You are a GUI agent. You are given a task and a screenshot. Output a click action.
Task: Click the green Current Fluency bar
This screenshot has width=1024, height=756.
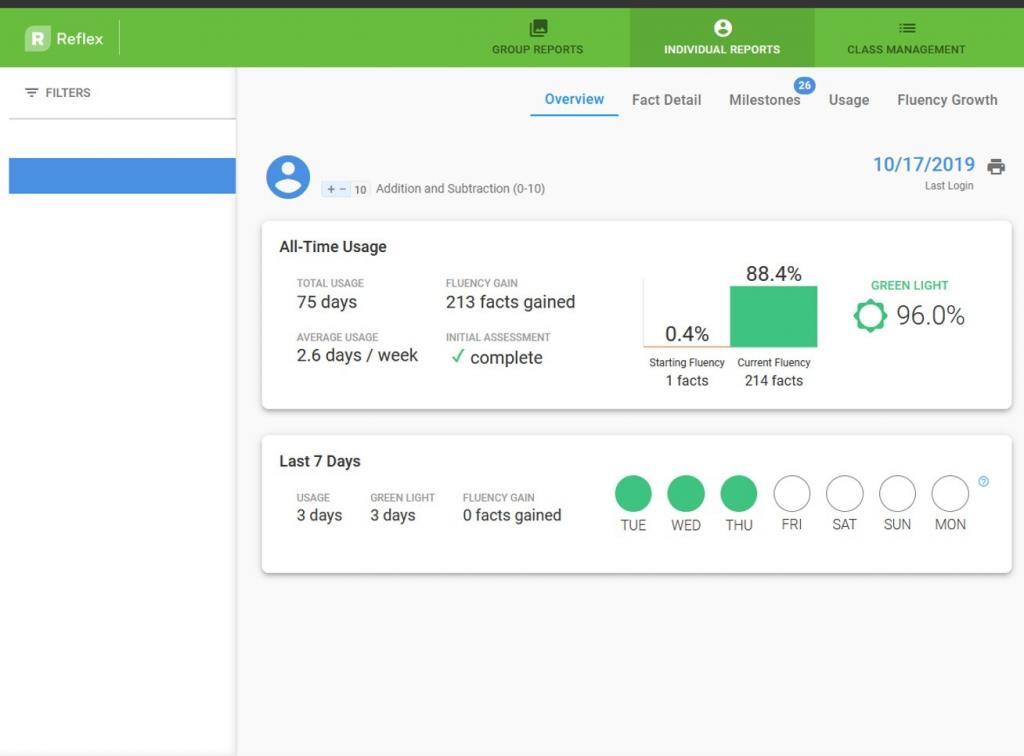click(773, 316)
